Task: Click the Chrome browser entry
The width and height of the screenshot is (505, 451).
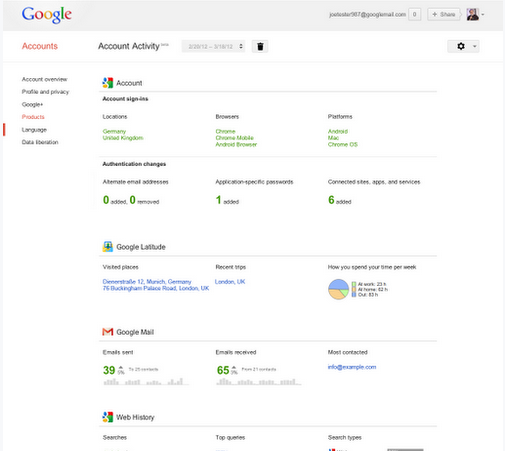Action: (x=225, y=131)
